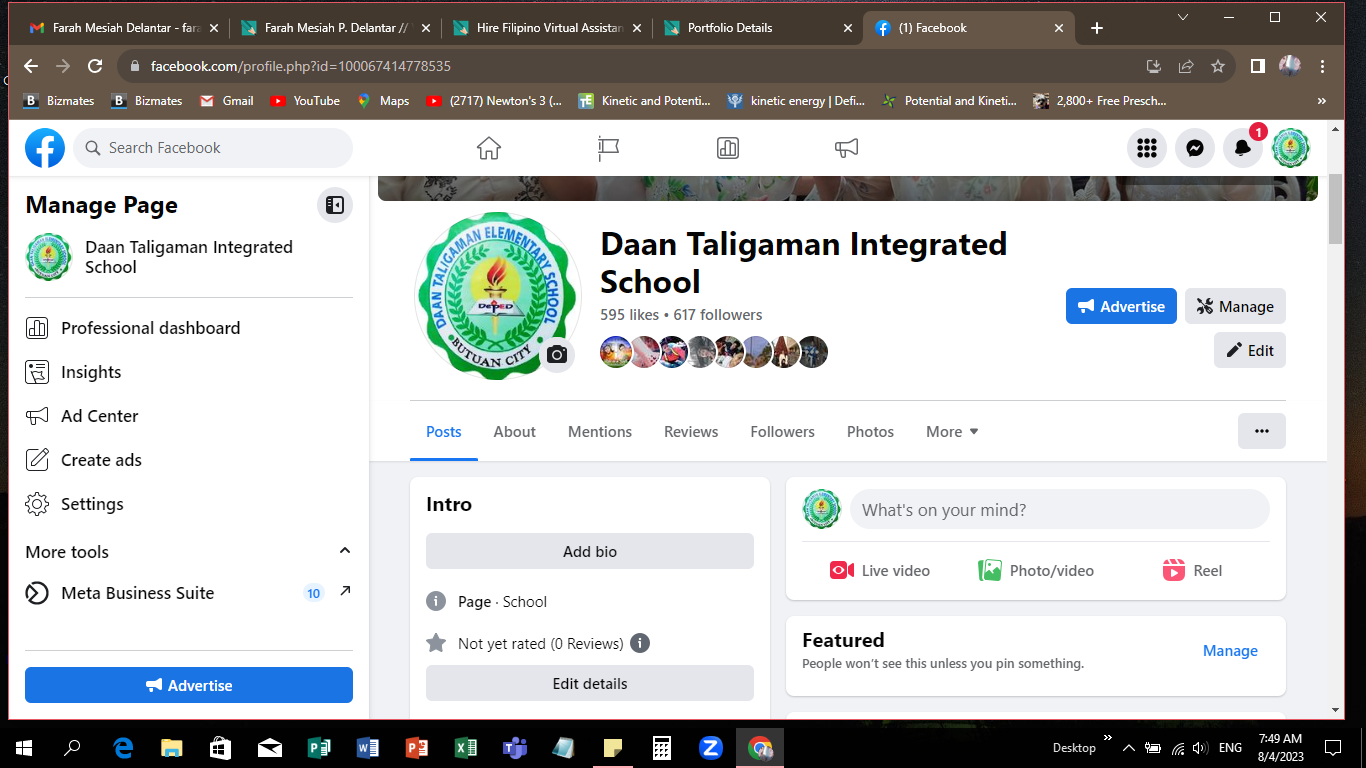Click the blue Advertise button beside Manage

point(1121,307)
